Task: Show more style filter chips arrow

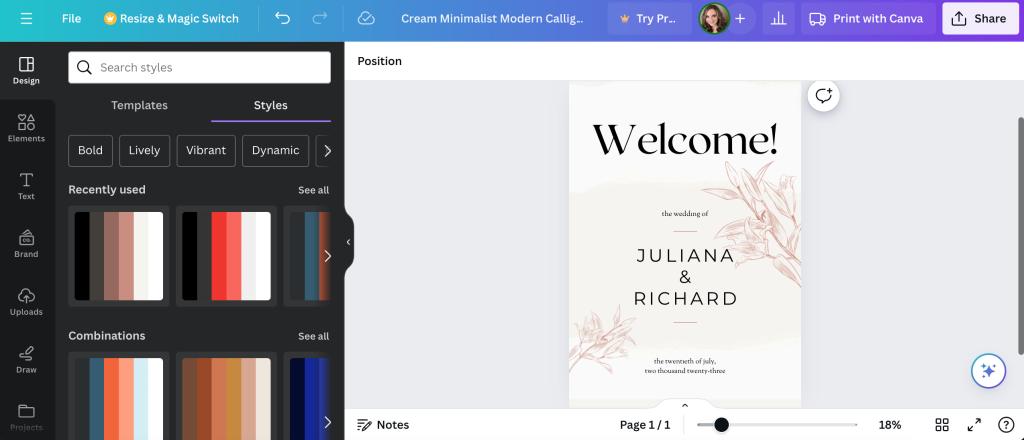Action: tap(327, 151)
